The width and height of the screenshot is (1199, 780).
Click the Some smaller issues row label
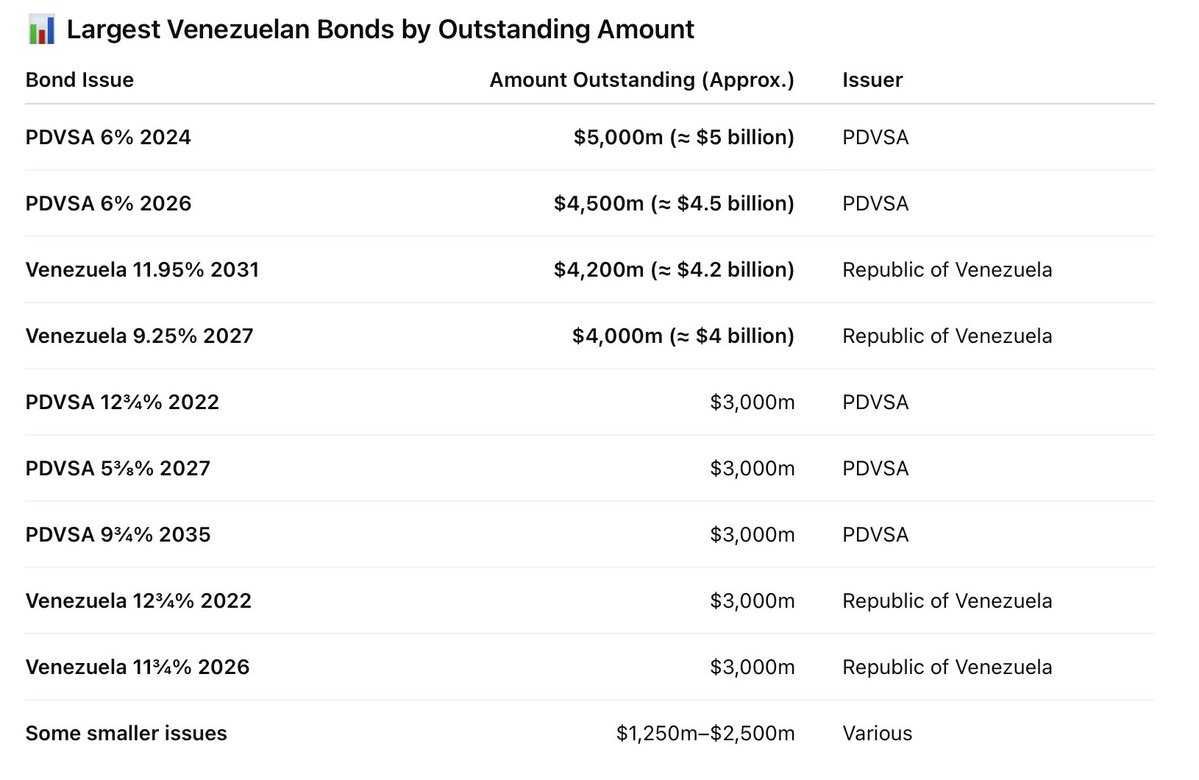[126, 733]
